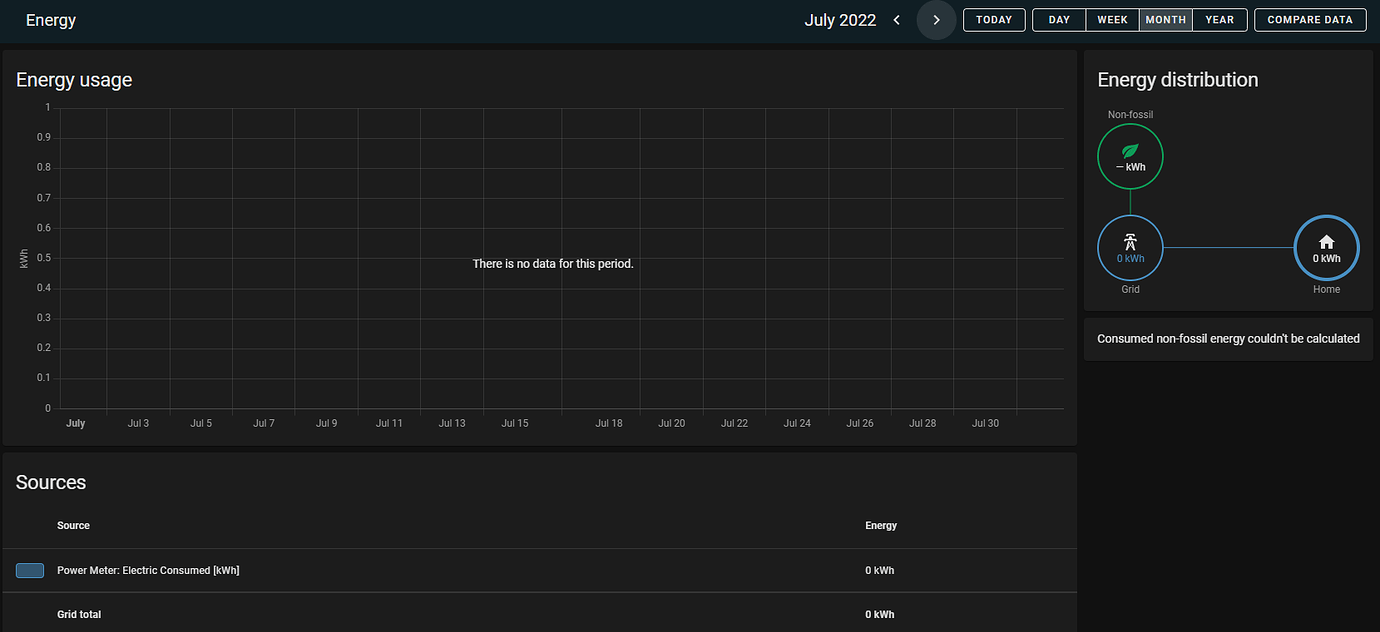Toggle the MONTH view selection
This screenshot has width=1380, height=632.
pos(1165,19)
